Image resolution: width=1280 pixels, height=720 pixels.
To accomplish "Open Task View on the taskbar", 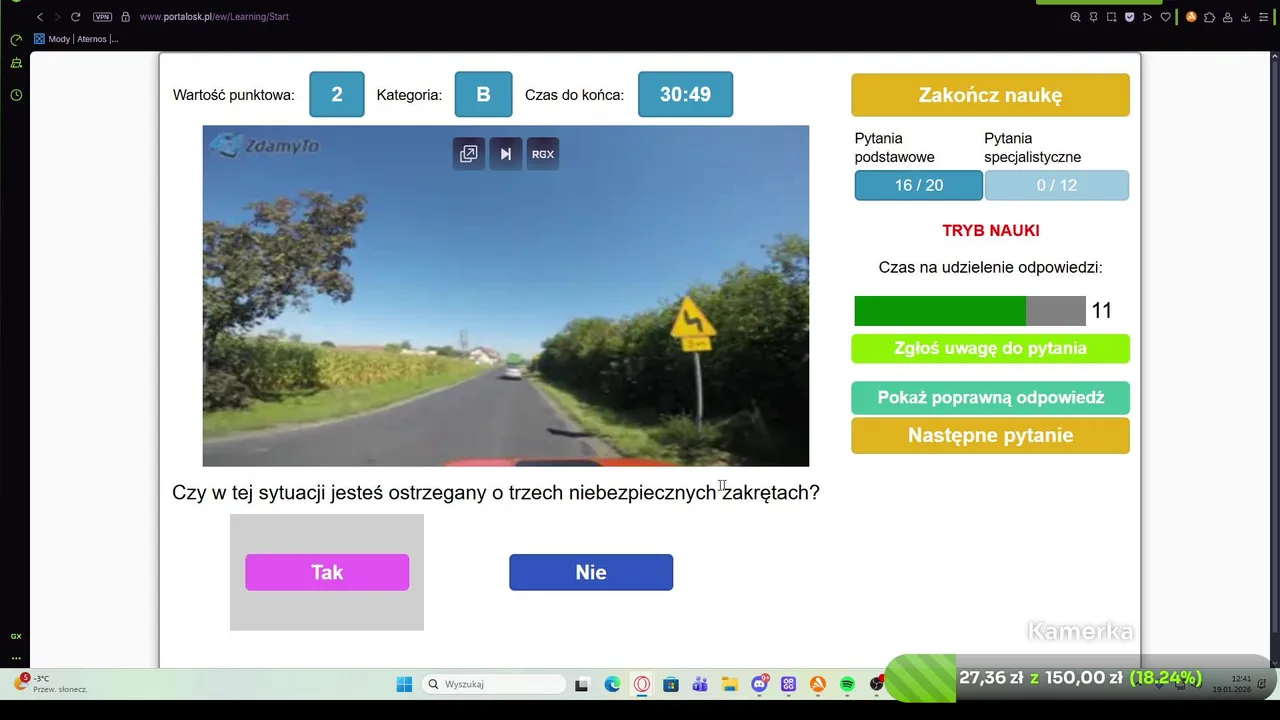I will (x=582, y=684).
